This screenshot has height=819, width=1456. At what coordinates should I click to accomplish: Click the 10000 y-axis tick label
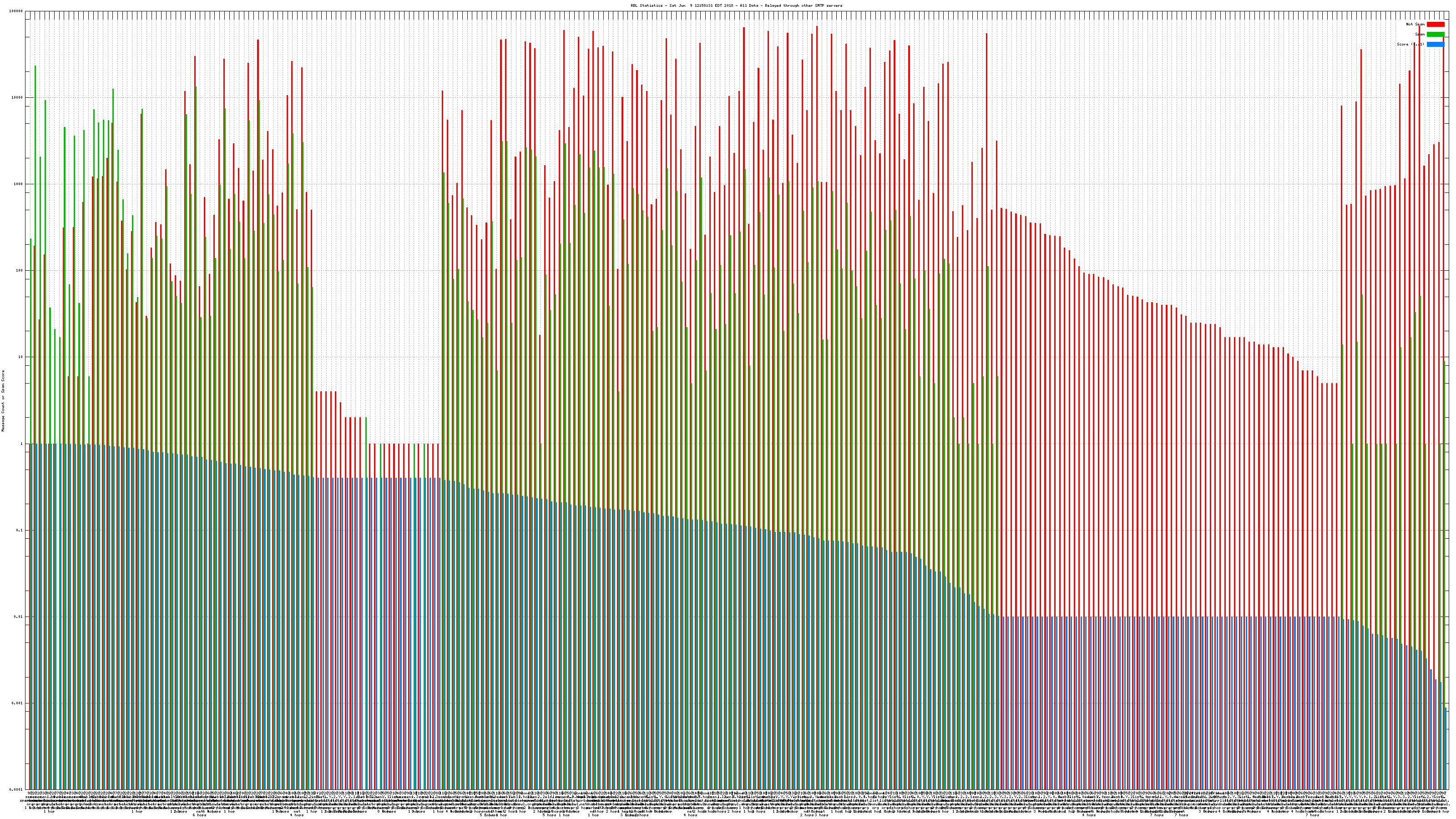(x=17, y=98)
